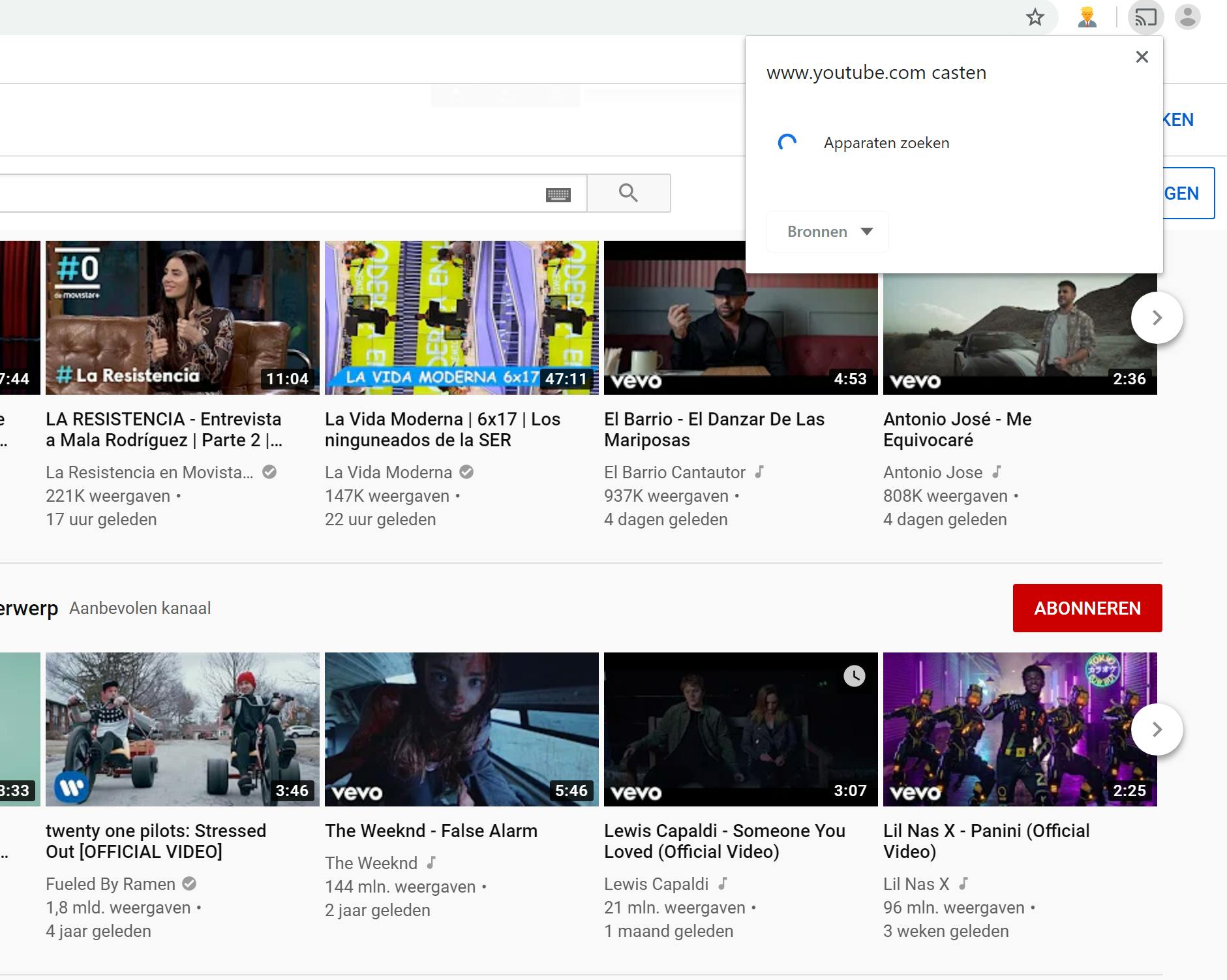Visit La Vida Moderna channel
The width and height of the screenshot is (1227, 980).
point(389,472)
